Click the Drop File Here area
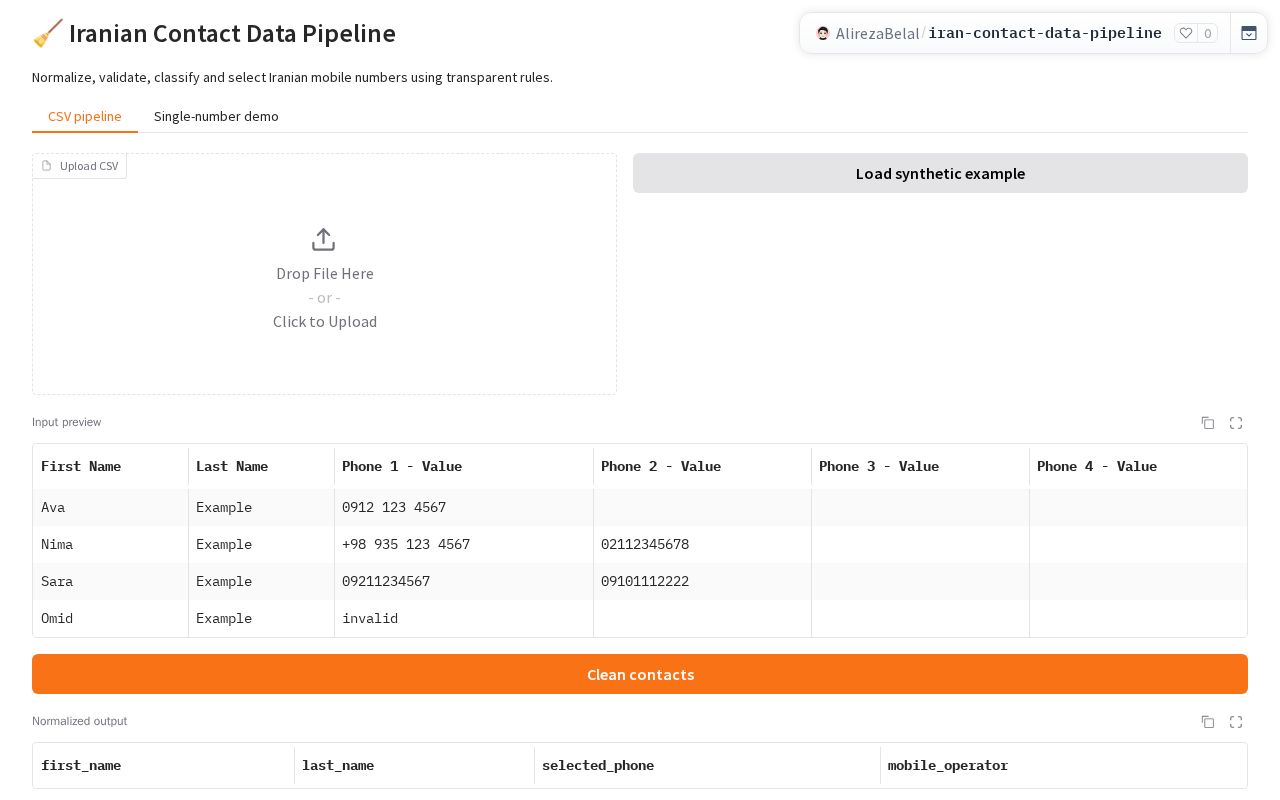Image resolution: width=1280 pixels, height=800 pixels. [325, 273]
